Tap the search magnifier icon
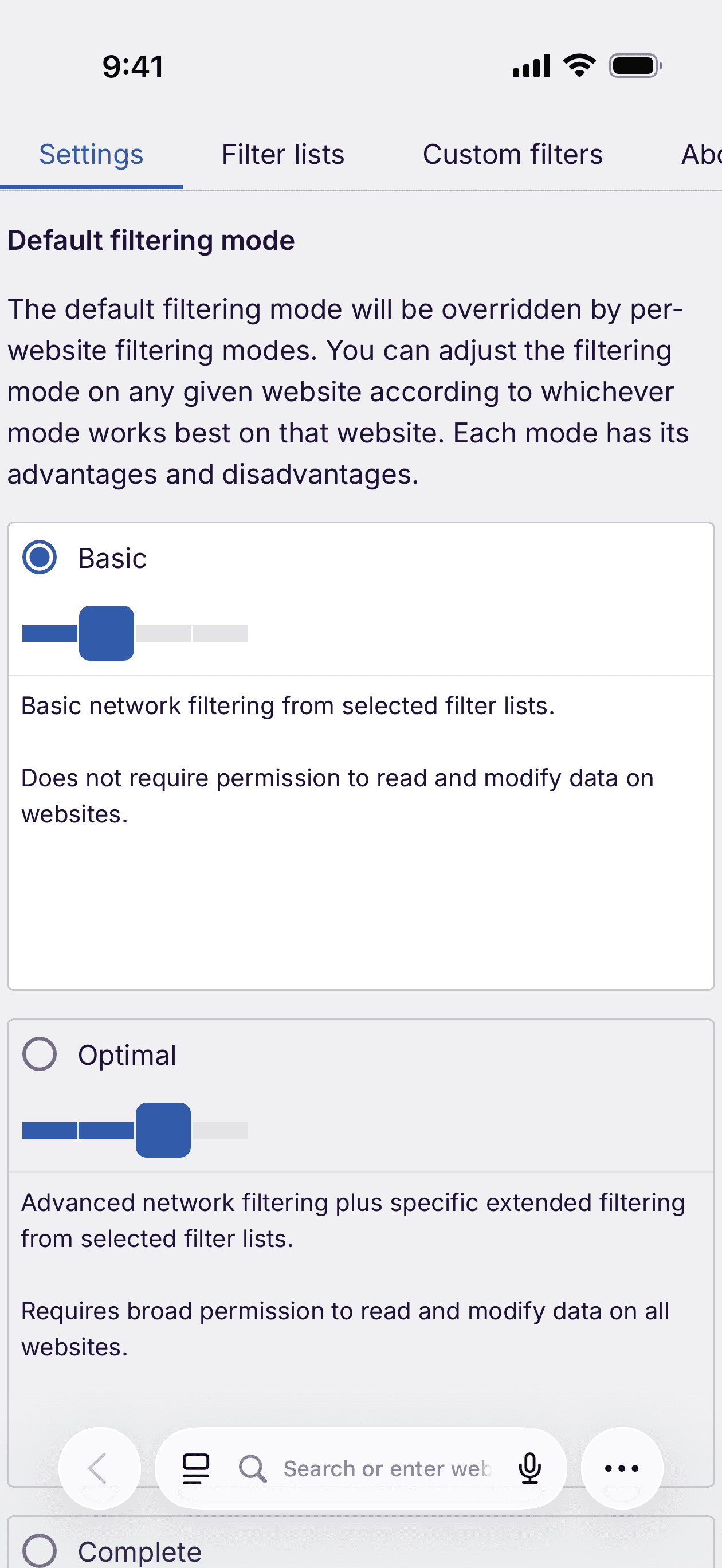Image resolution: width=722 pixels, height=1568 pixels. 253,1468
